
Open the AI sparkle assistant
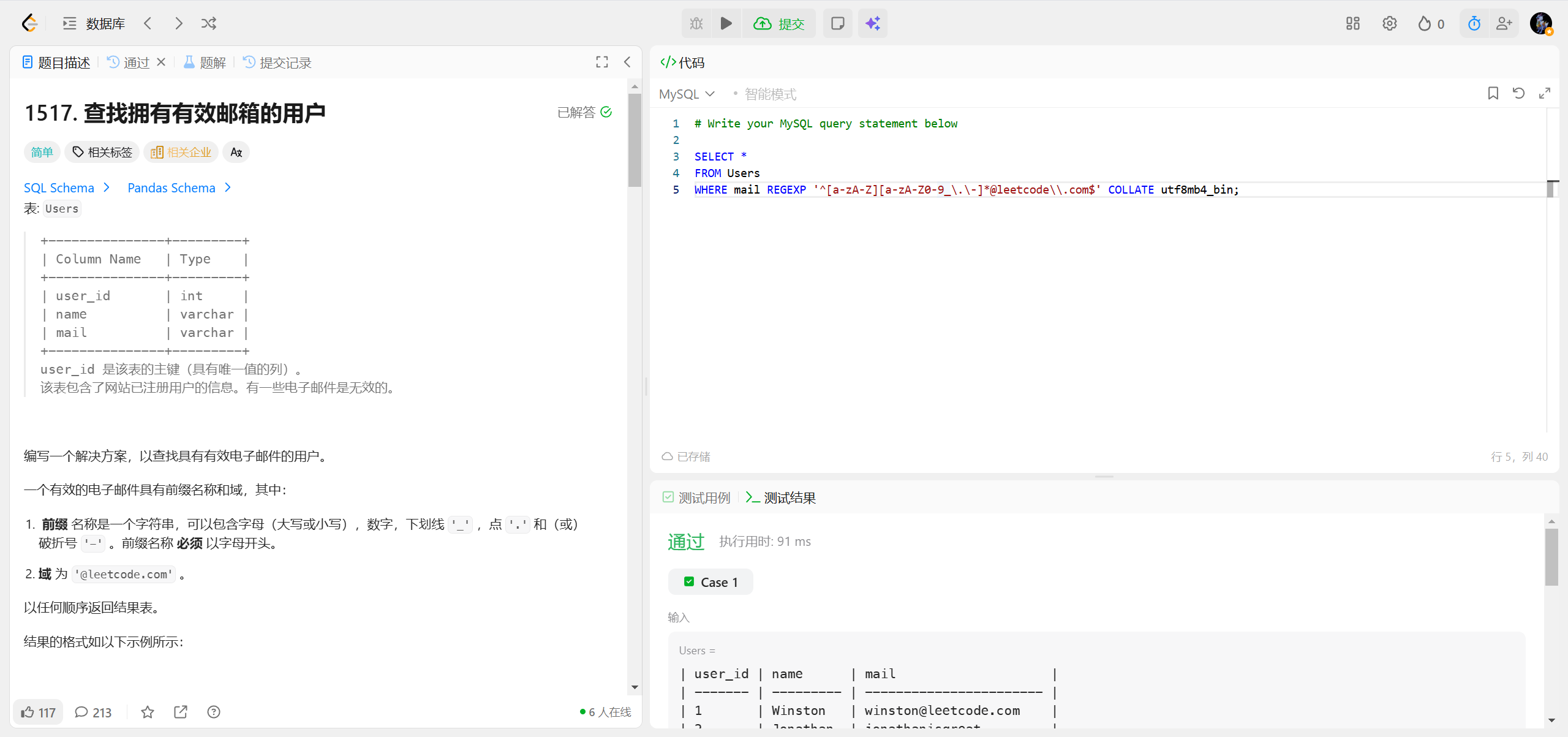click(872, 23)
